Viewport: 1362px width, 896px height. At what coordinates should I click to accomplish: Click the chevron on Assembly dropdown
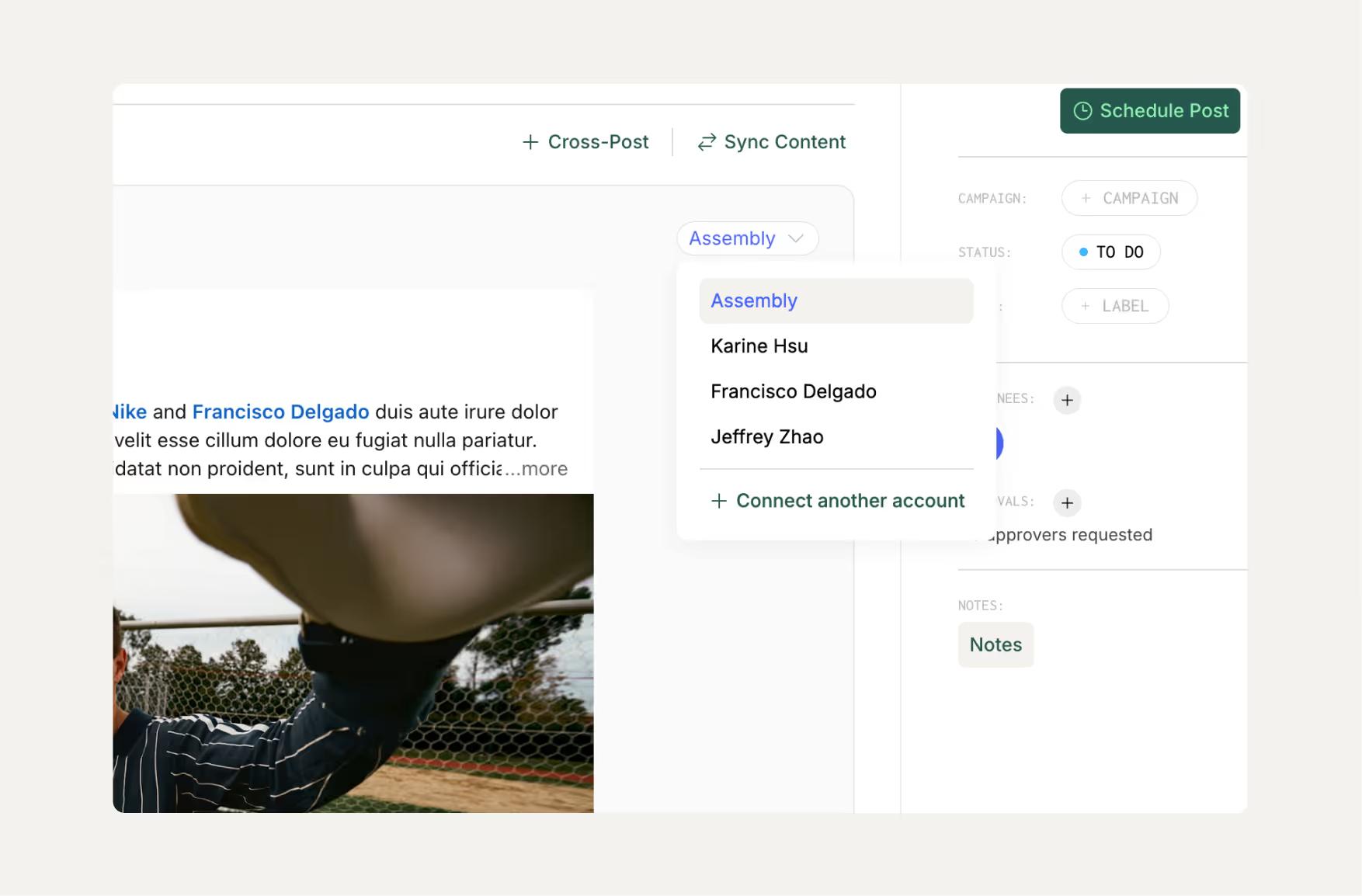coord(795,238)
